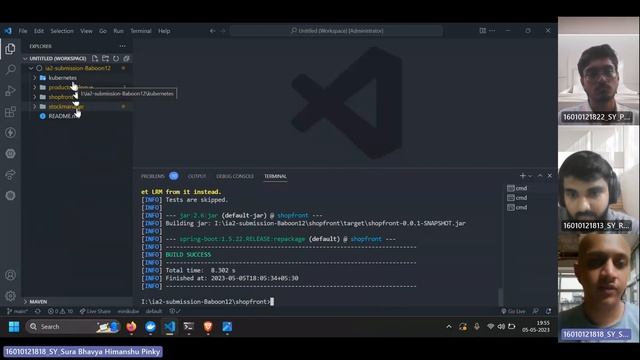Click synchronize changes in status bar

tap(38, 311)
